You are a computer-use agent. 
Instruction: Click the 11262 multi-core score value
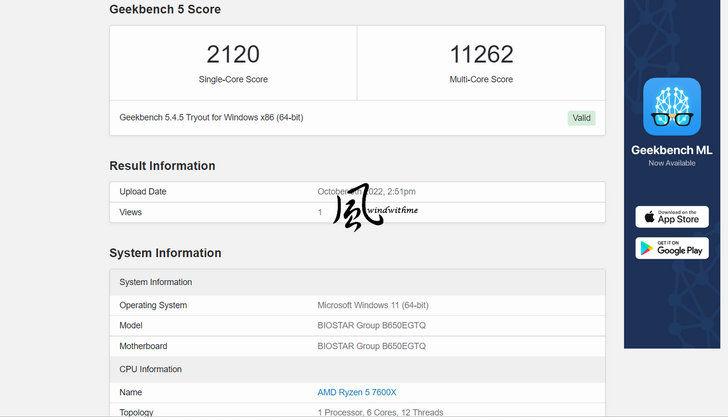(x=481, y=54)
